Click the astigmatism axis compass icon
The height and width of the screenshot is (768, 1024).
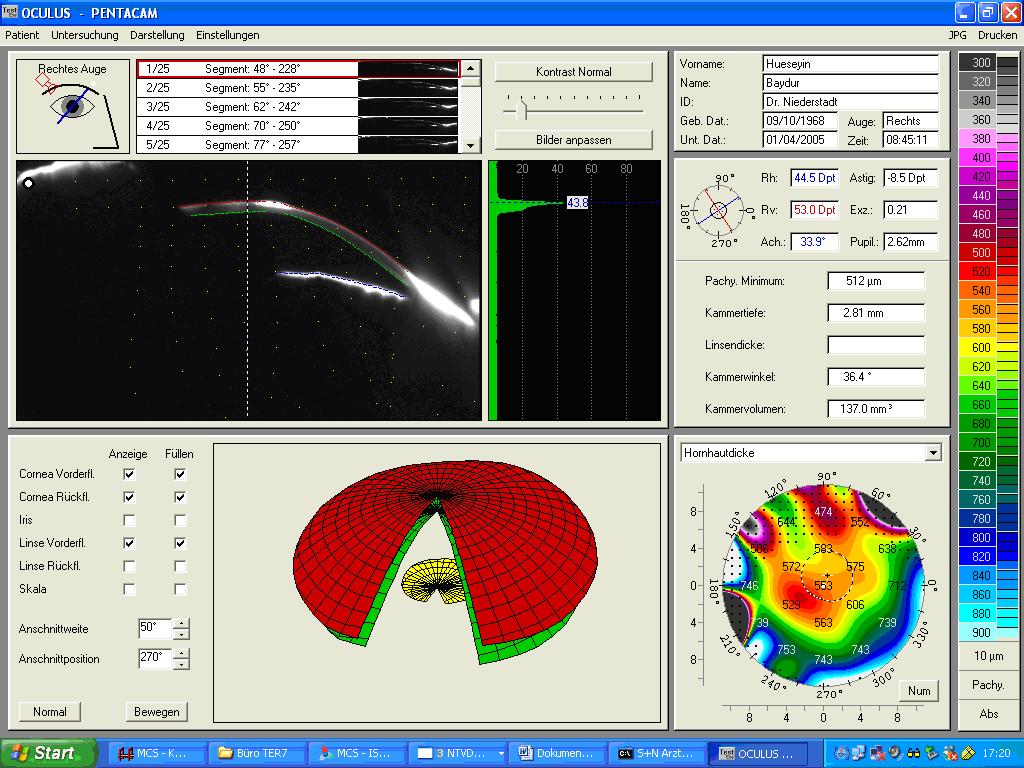click(718, 210)
